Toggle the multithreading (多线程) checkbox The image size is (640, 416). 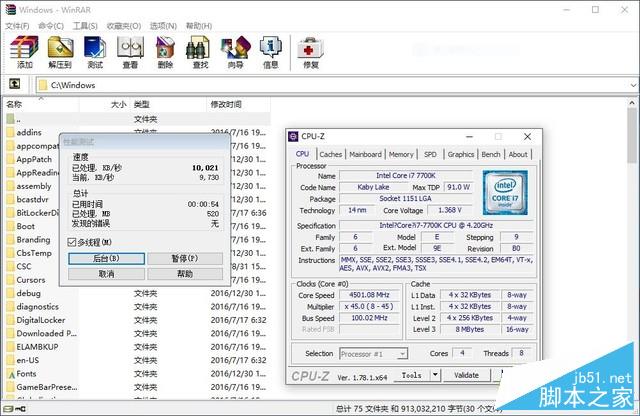(x=72, y=242)
